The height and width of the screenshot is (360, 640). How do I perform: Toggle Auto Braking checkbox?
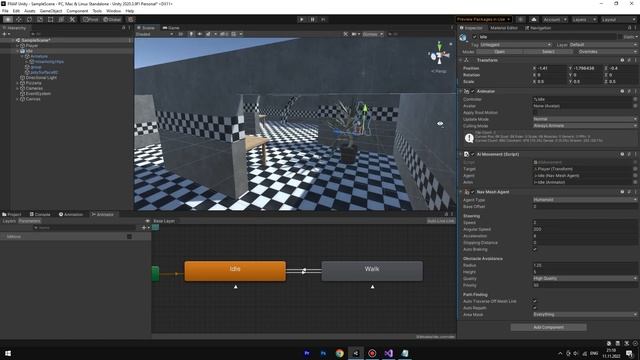(x=535, y=249)
